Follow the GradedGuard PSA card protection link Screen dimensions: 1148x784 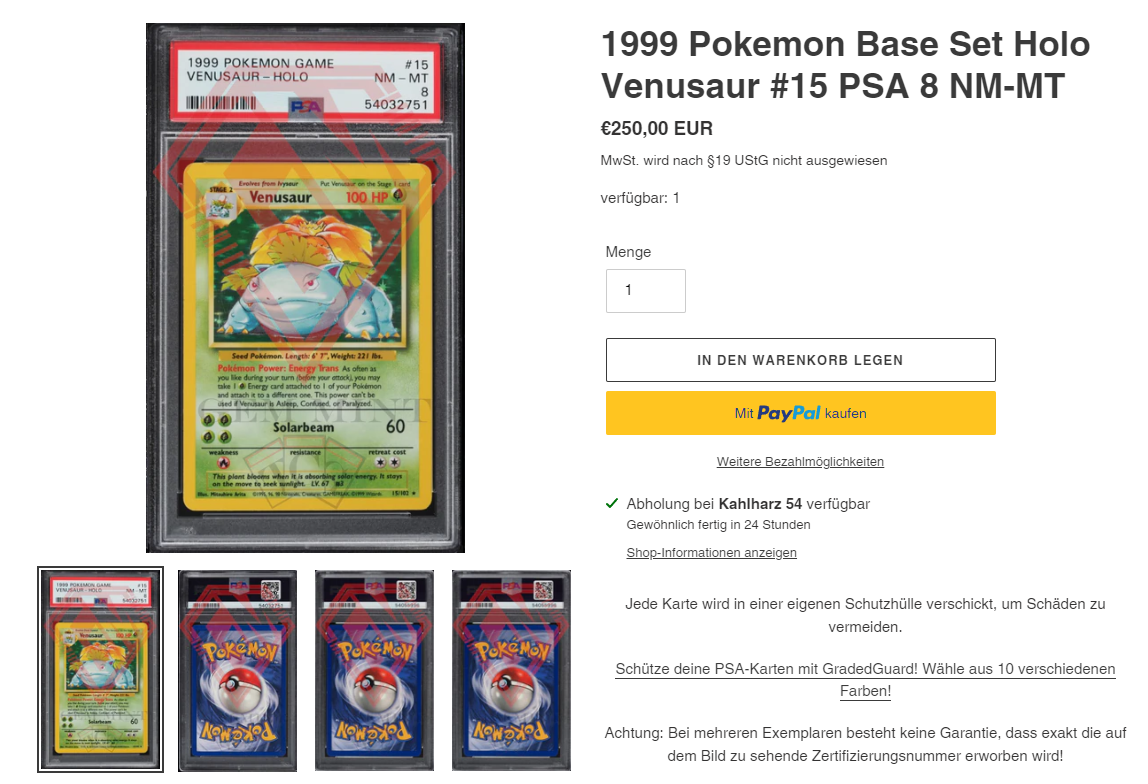pos(865,679)
